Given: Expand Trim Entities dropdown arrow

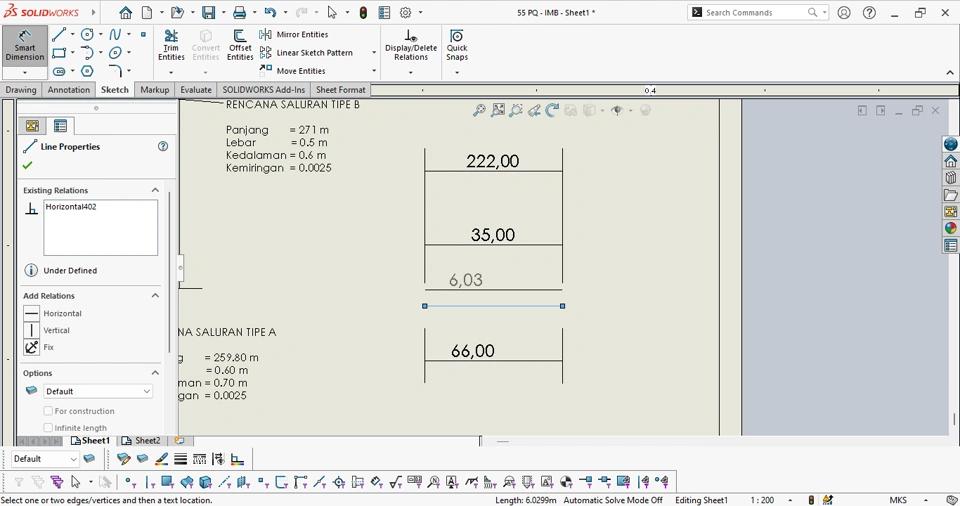Looking at the screenshot, I should tap(171, 72).
